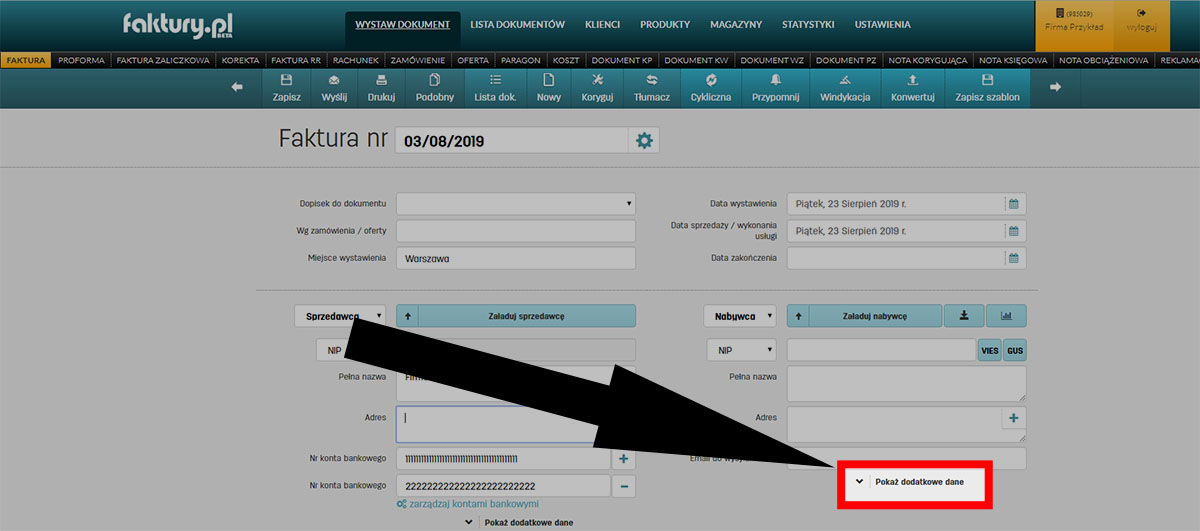Click the gear icon beside invoice number
Screen dimensions: 1200x531
point(644,141)
